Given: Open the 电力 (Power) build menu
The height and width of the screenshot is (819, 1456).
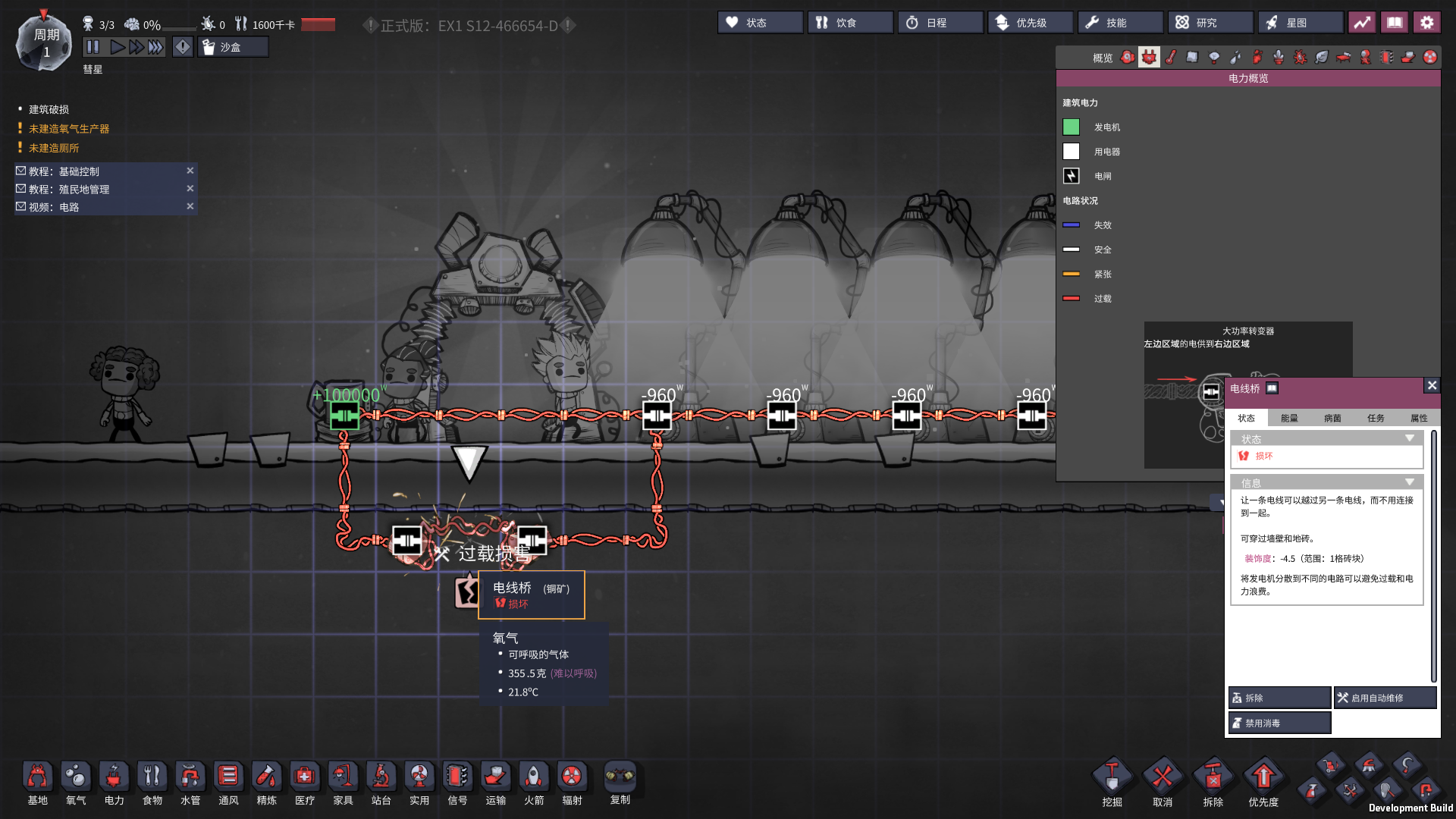Looking at the screenshot, I should 114,777.
